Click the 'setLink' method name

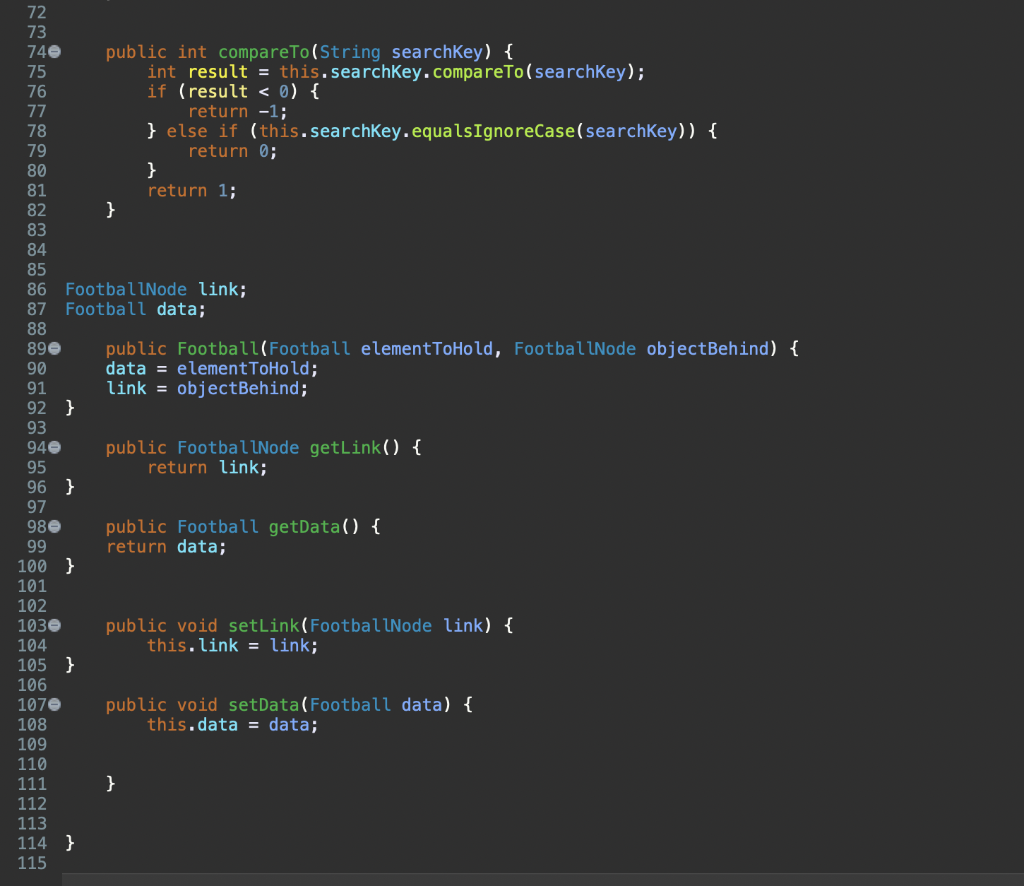[264, 625]
